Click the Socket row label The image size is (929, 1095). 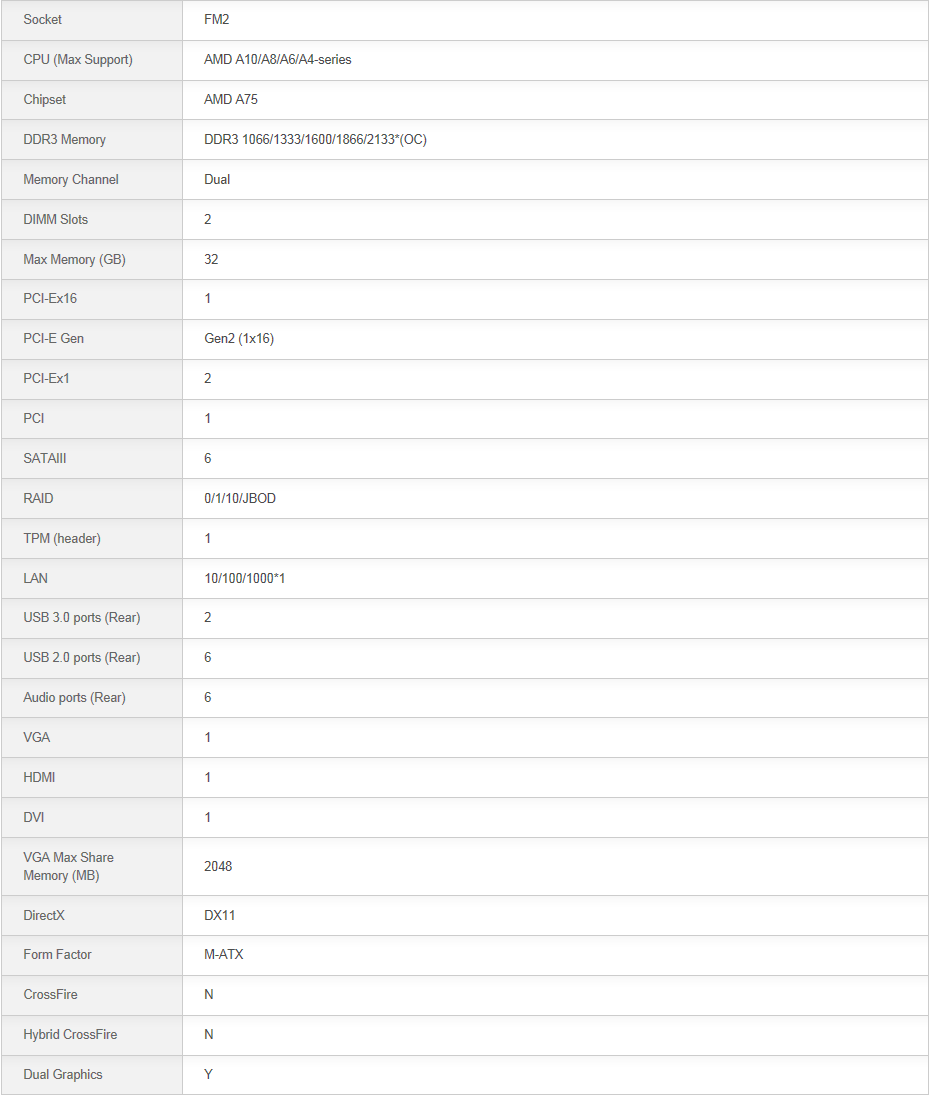pos(43,20)
